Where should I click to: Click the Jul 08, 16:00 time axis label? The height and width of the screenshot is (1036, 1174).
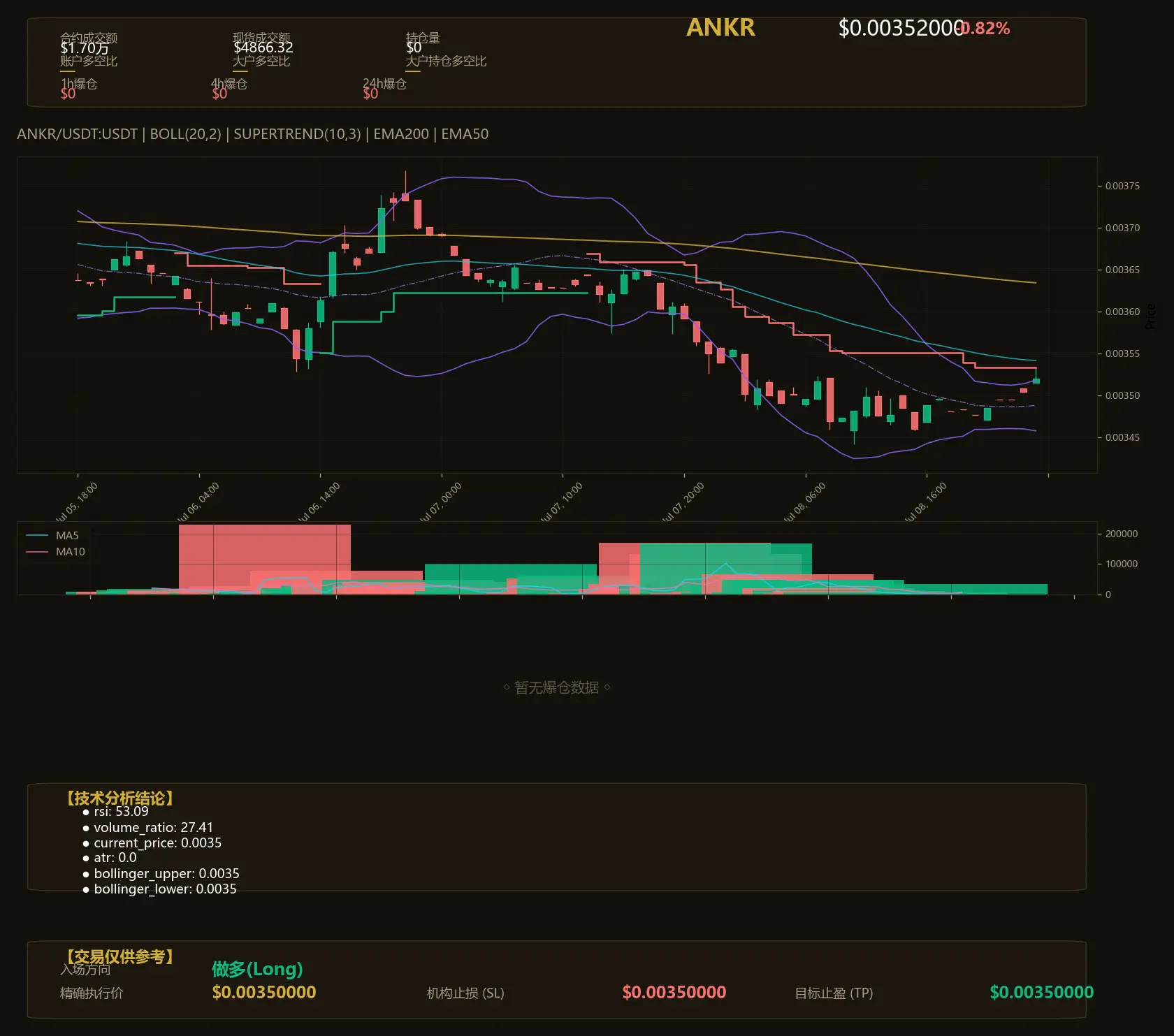click(x=925, y=502)
